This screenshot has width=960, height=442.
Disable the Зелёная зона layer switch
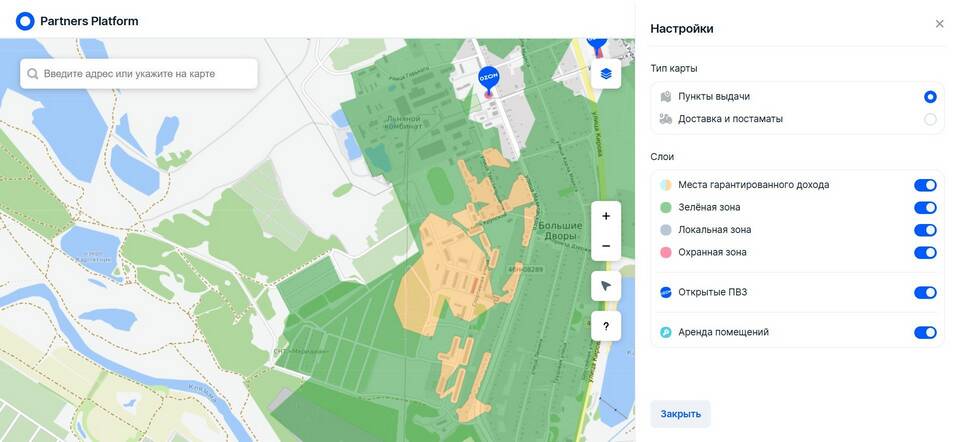[x=925, y=208]
